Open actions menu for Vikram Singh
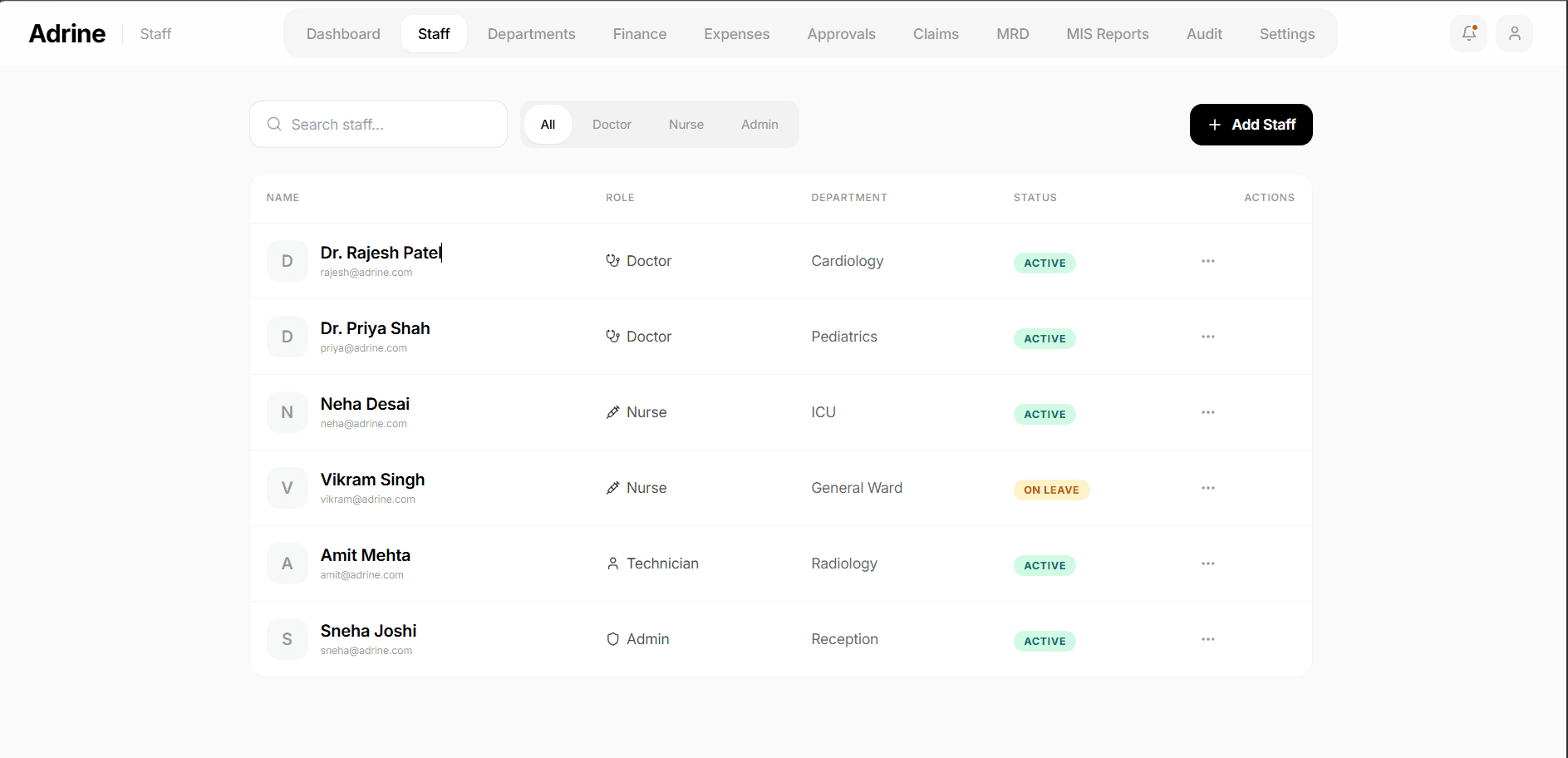Screen dimensions: 1568x758 pos(1207,488)
